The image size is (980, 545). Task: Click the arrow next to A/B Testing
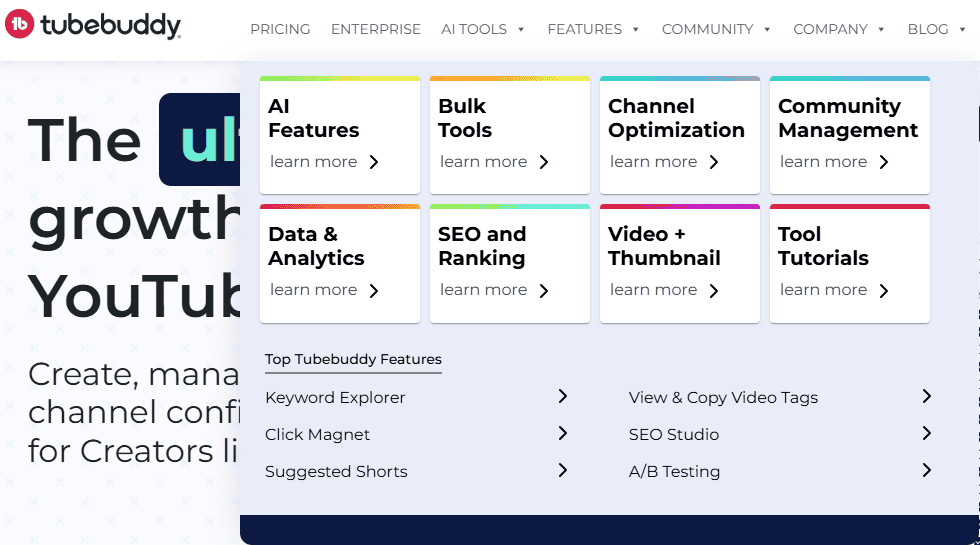click(x=926, y=470)
